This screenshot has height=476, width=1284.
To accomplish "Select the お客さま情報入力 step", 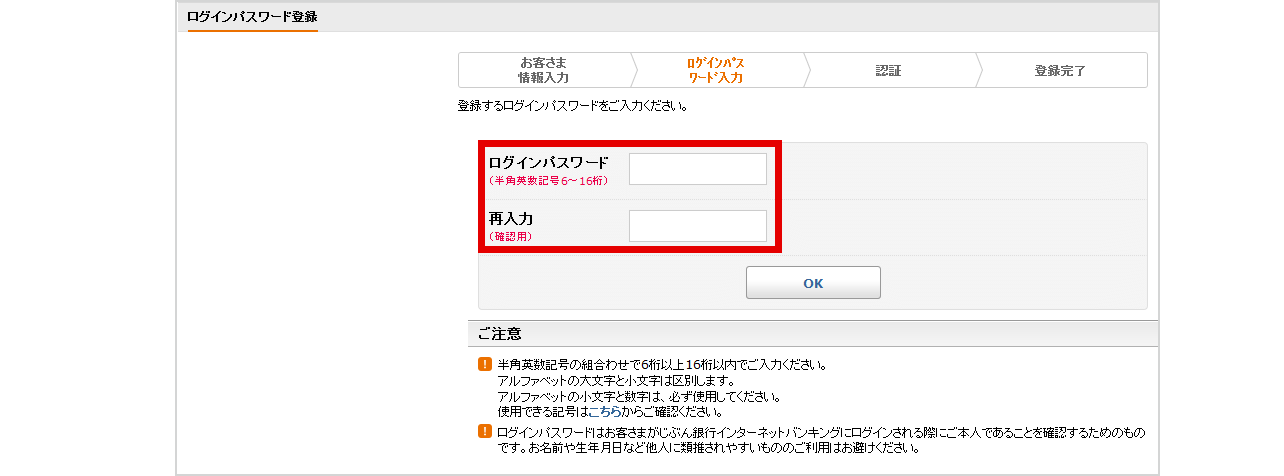I will pos(544,70).
